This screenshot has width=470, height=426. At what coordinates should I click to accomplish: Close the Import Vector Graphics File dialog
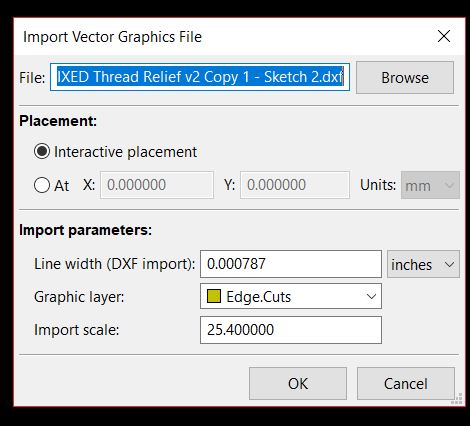444,36
